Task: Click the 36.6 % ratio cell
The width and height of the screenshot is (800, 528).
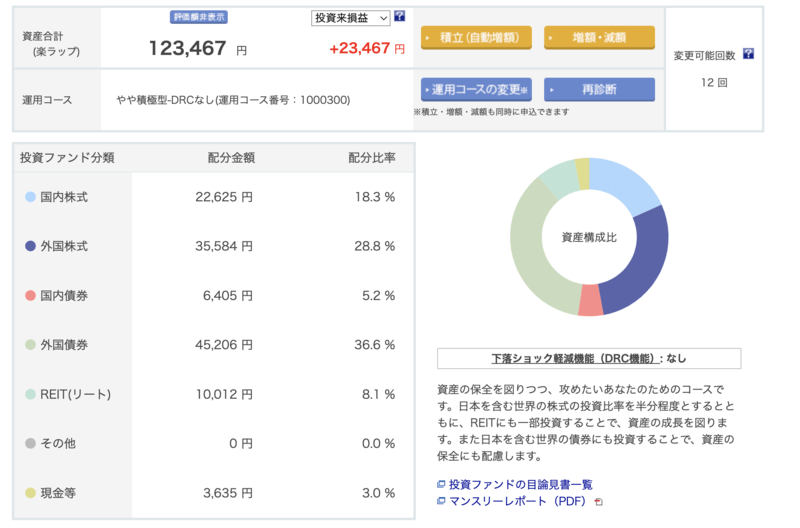Action: (x=375, y=345)
